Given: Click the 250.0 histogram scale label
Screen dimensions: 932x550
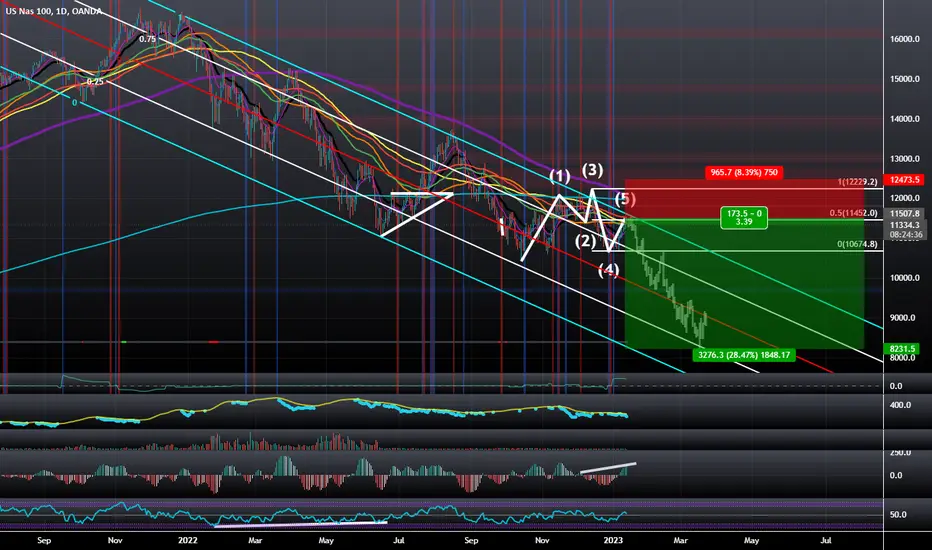Looking at the screenshot, I should pos(900,452).
